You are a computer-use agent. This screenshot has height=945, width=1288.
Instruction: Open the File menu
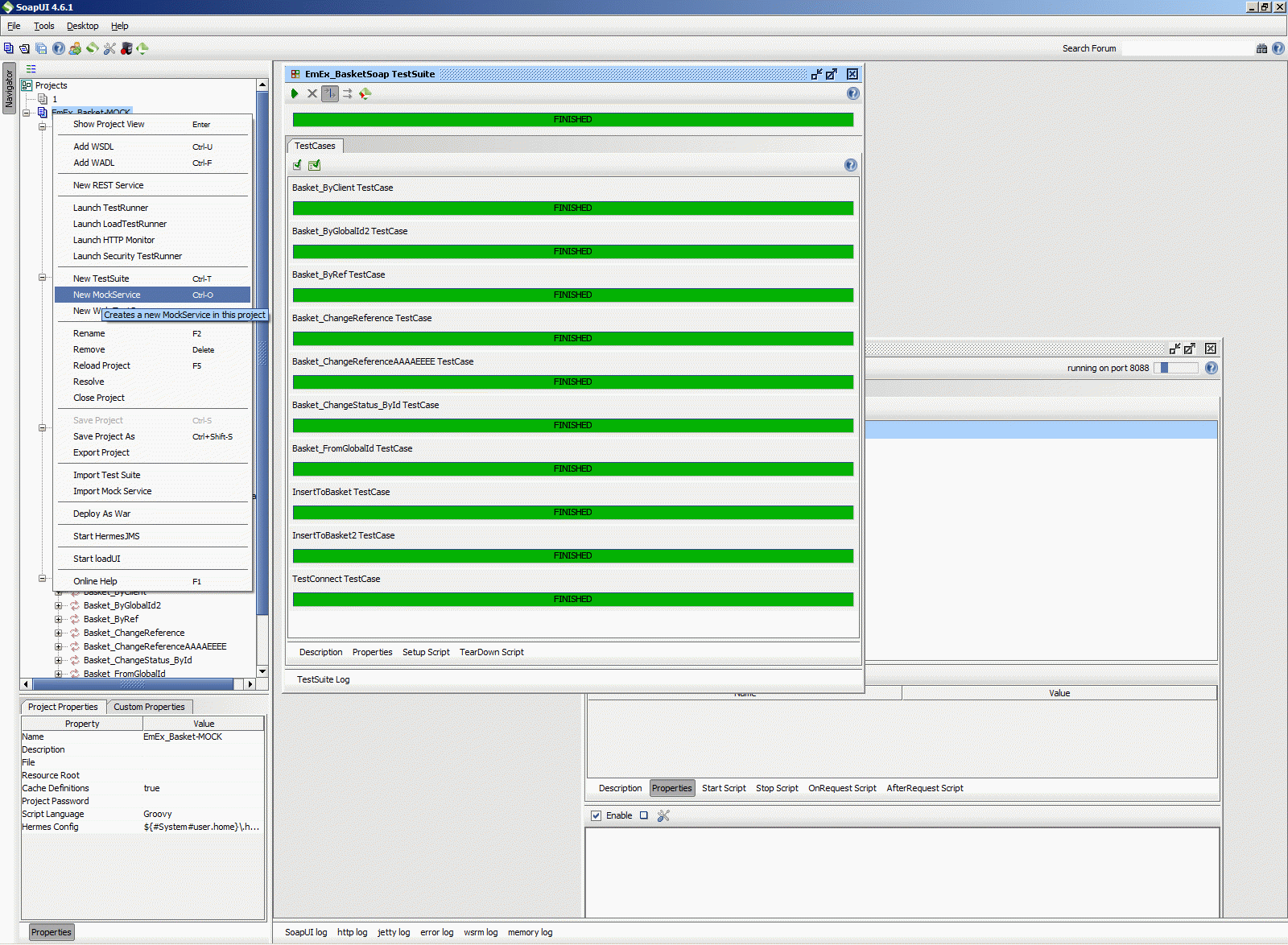(x=14, y=26)
